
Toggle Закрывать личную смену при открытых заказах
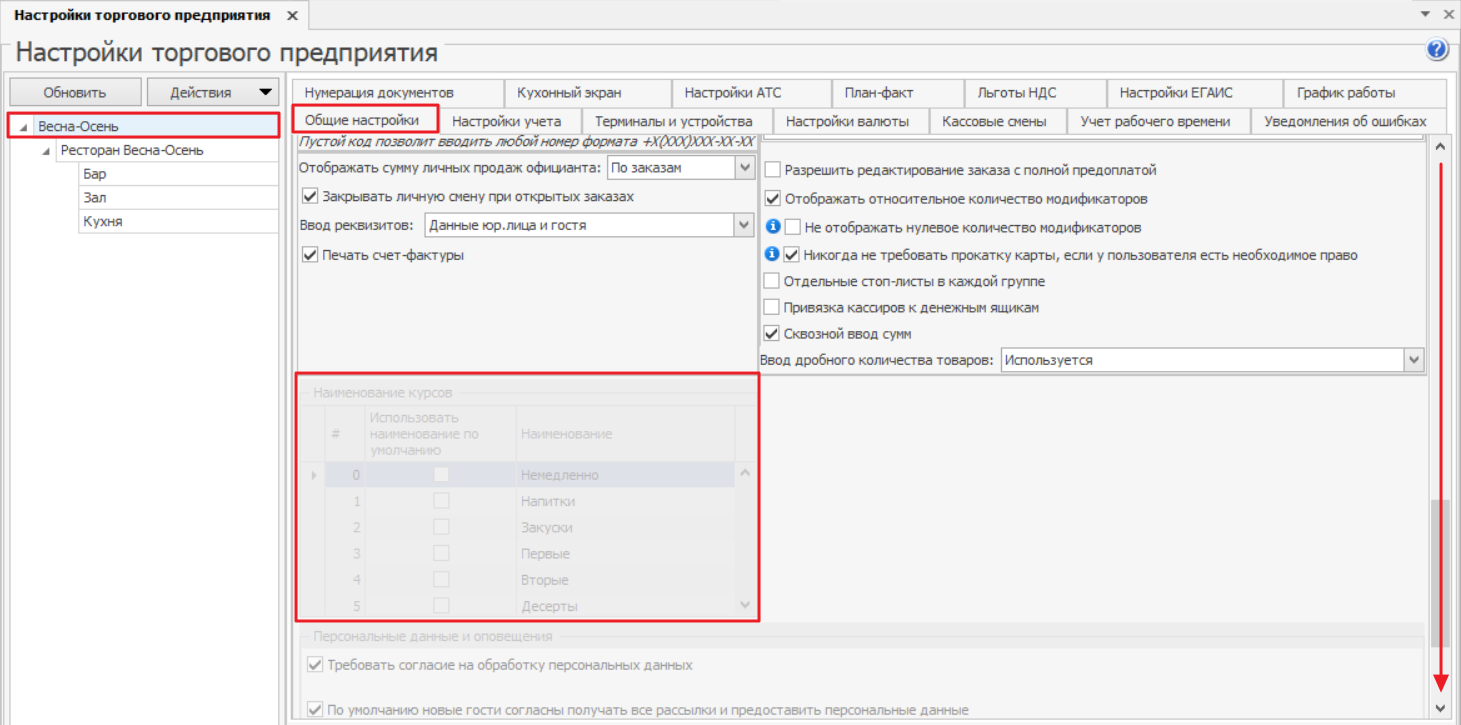point(310,197)
